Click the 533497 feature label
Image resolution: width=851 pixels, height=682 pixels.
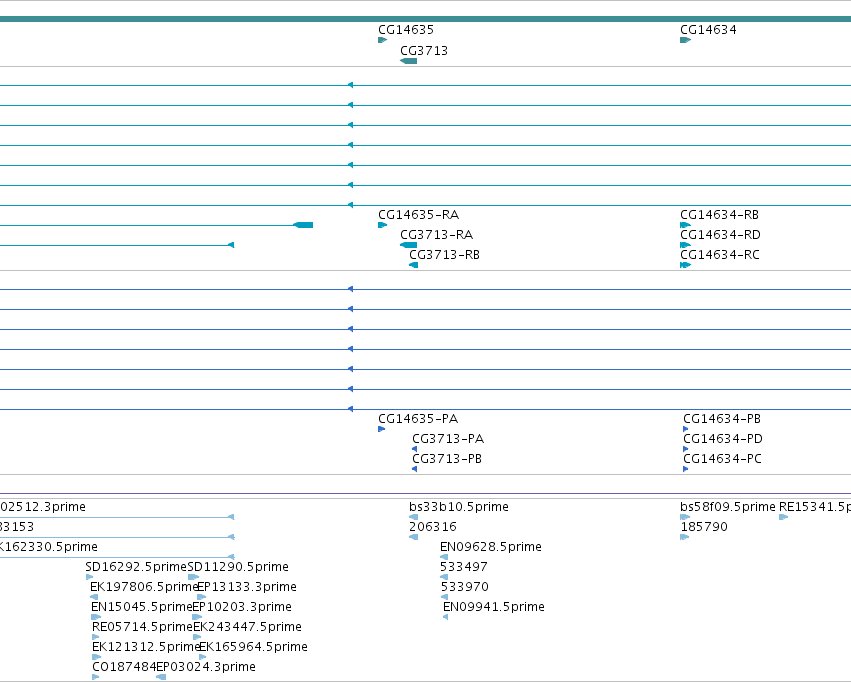463,567
